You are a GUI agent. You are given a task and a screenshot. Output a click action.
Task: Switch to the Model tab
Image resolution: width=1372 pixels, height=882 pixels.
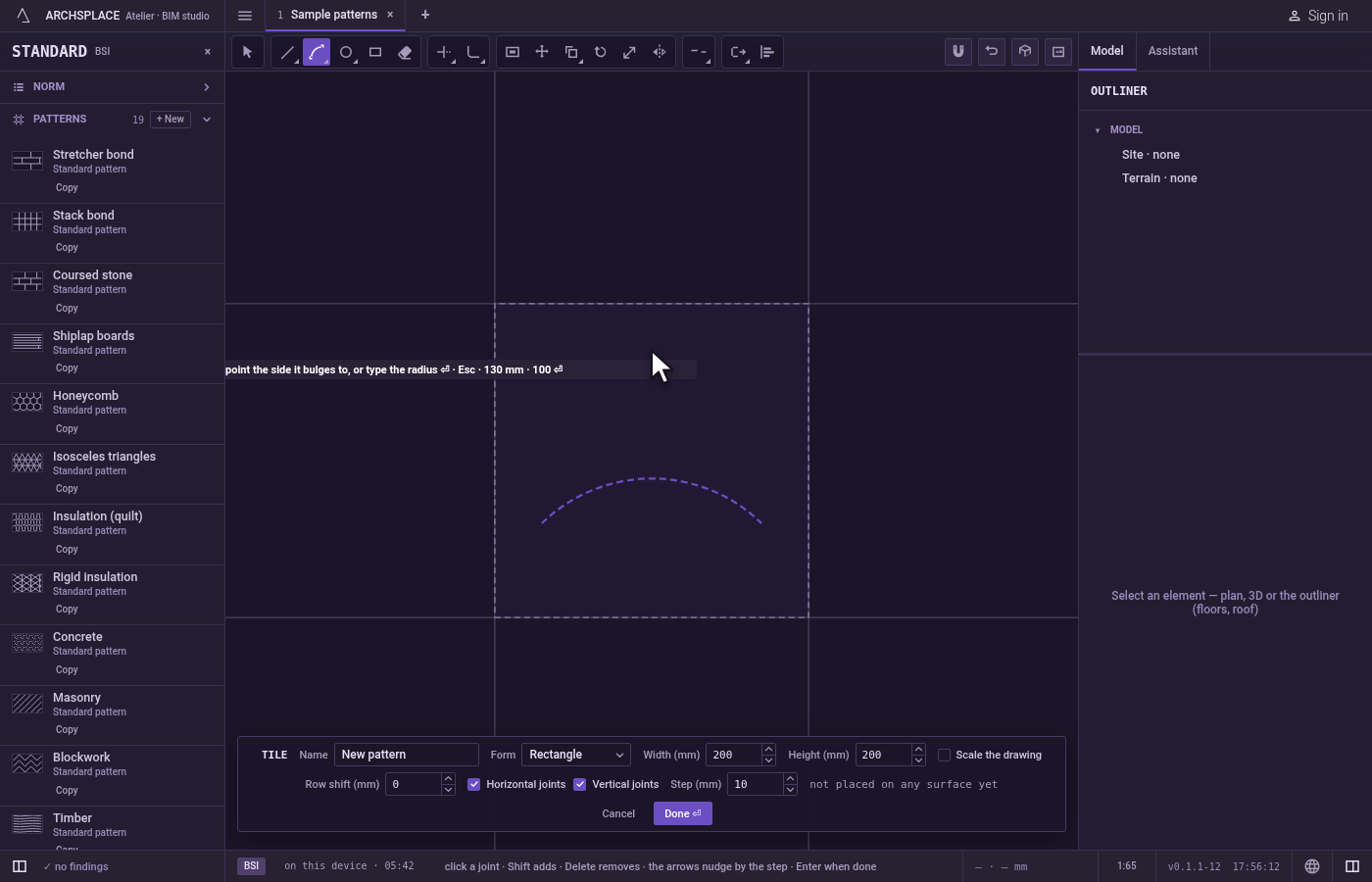(1107, 51)
